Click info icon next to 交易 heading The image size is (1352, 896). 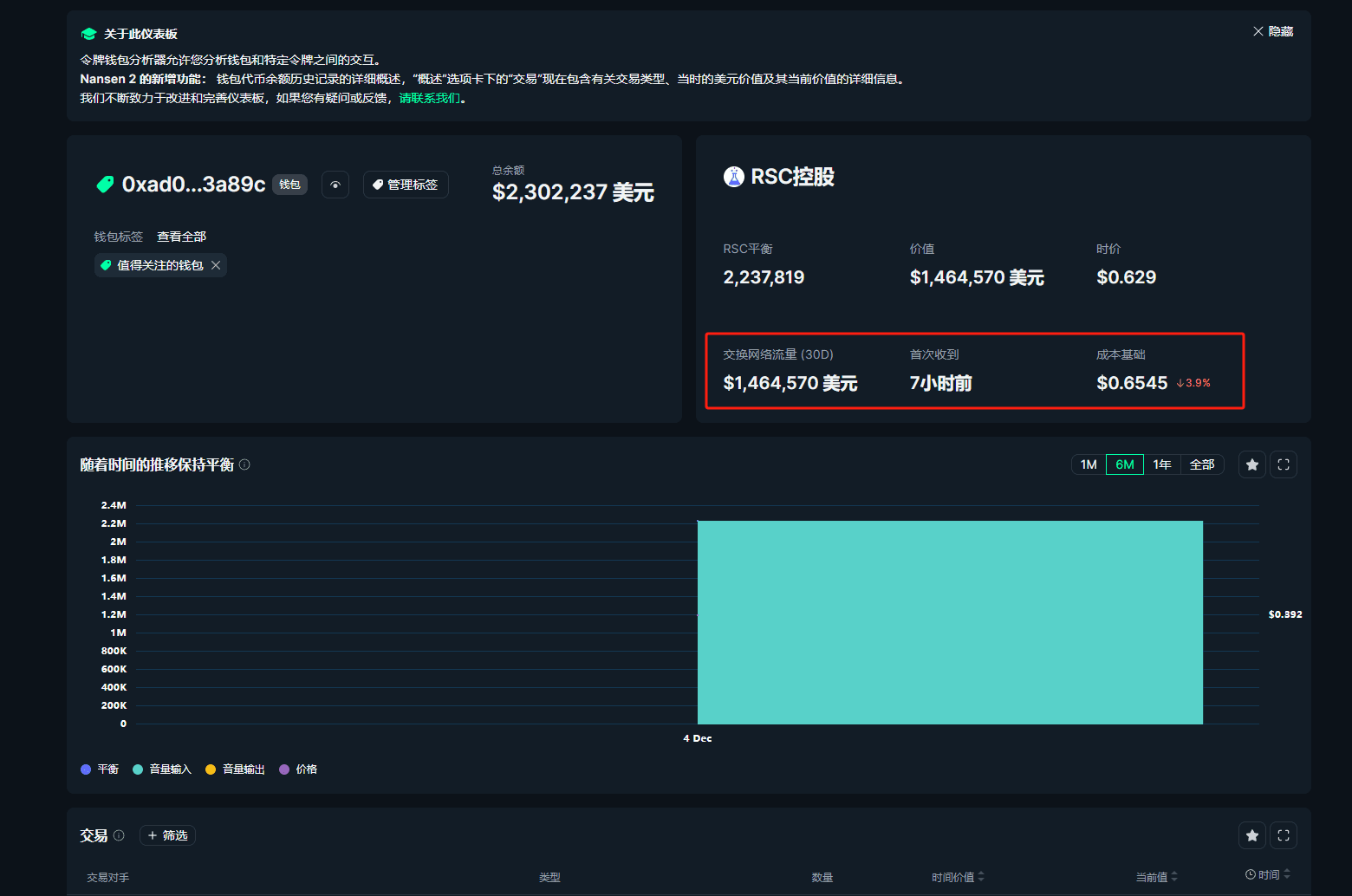click(x=119, y=835)
